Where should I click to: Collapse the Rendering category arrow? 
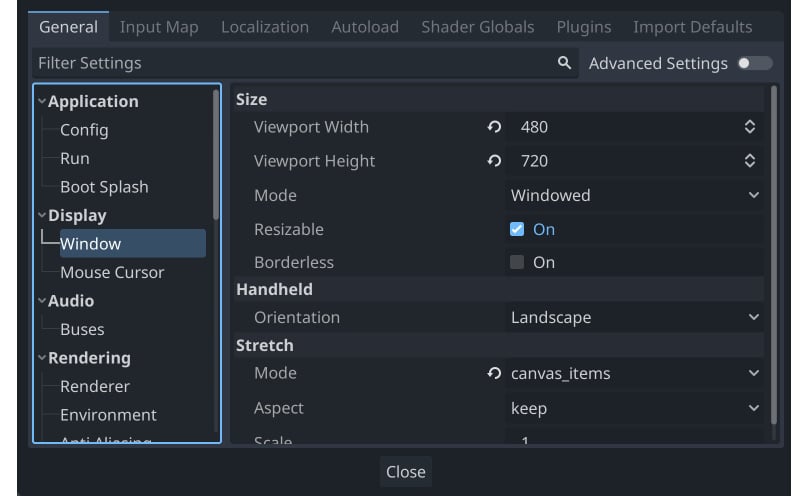click(x=42, y=357)
